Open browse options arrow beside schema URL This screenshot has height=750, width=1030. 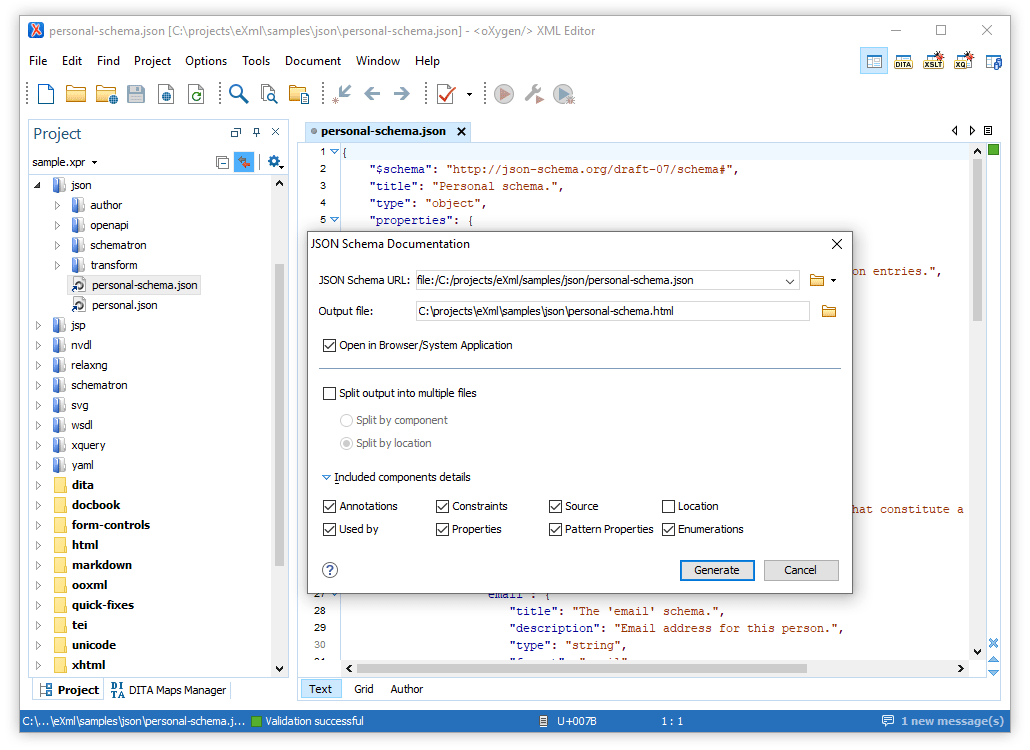[x=834, y=280]
